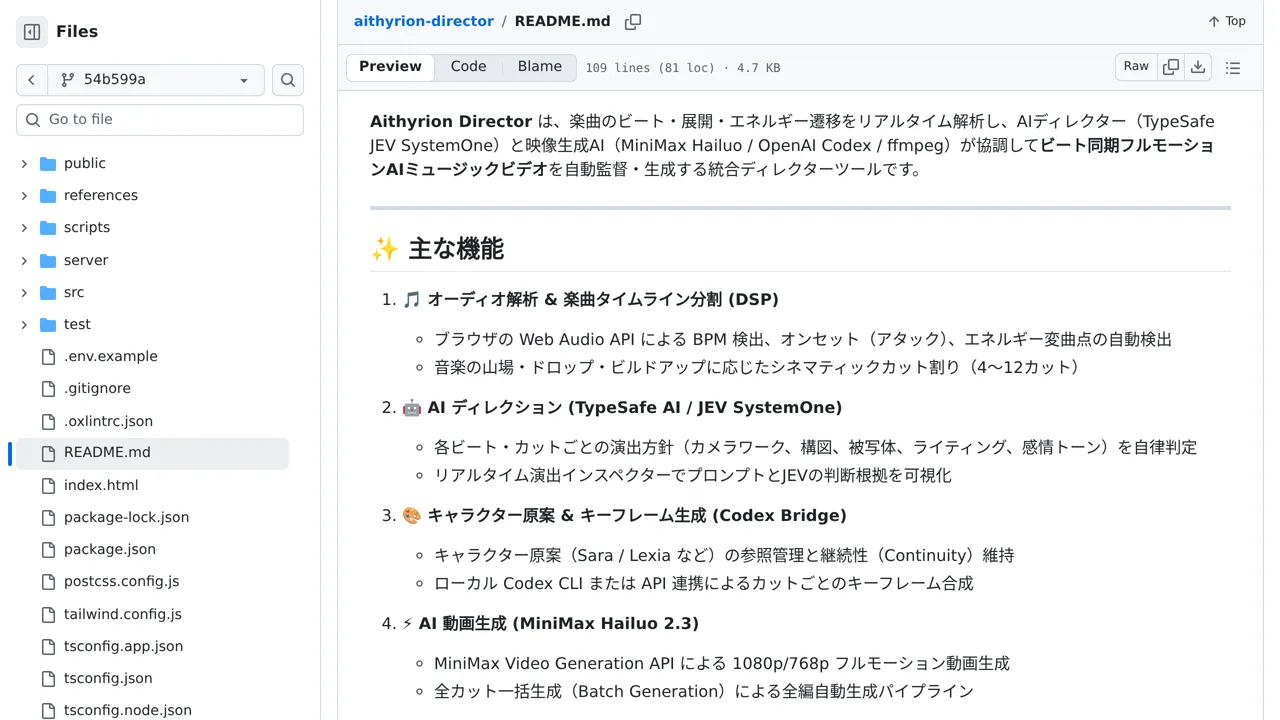Viewport: 1280px width, 720px height.
Task: Open the tsconfig.app.json file
Action: [124, 647]
